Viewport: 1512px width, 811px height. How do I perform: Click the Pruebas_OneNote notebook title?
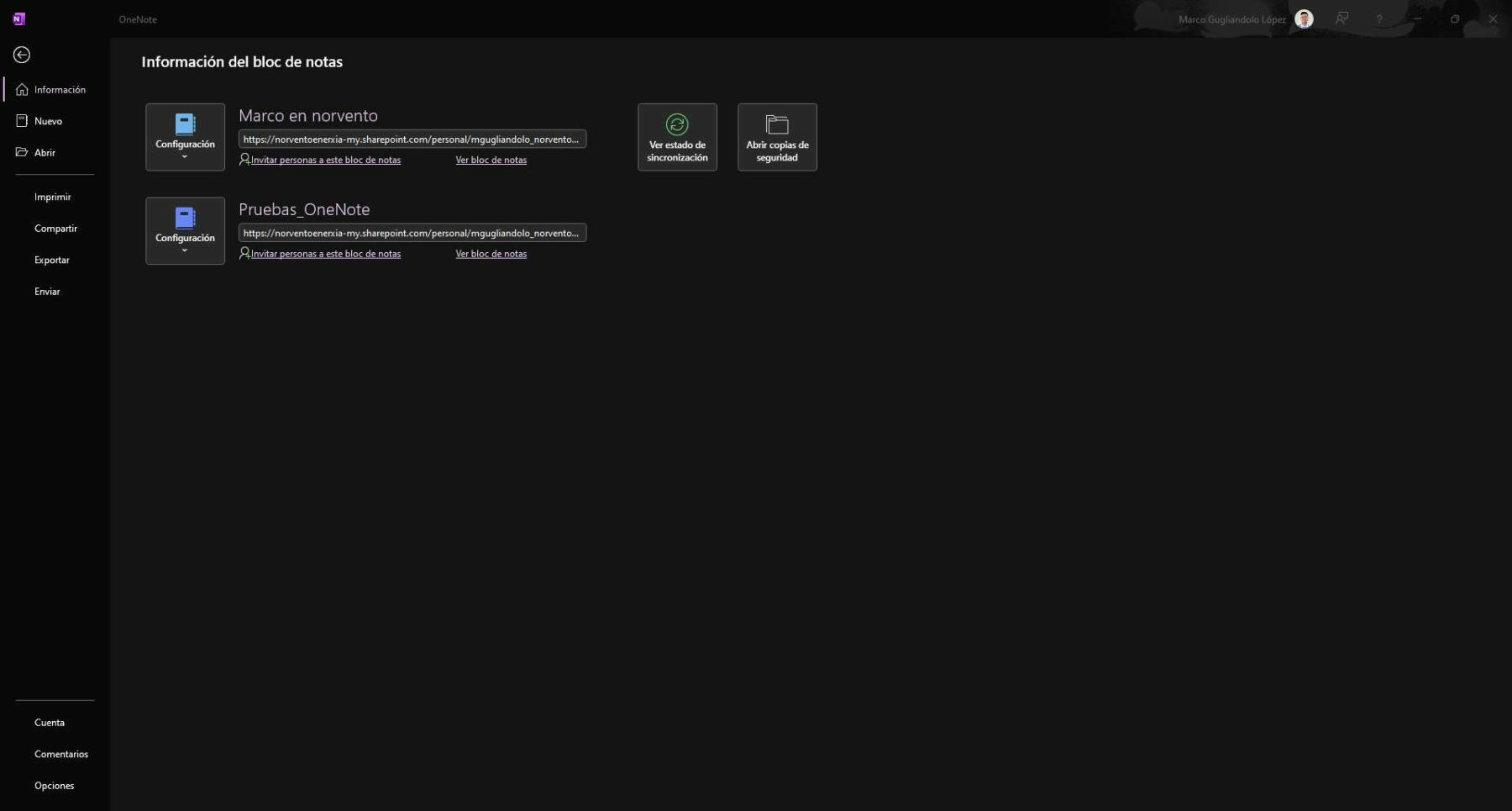point(304,209)
